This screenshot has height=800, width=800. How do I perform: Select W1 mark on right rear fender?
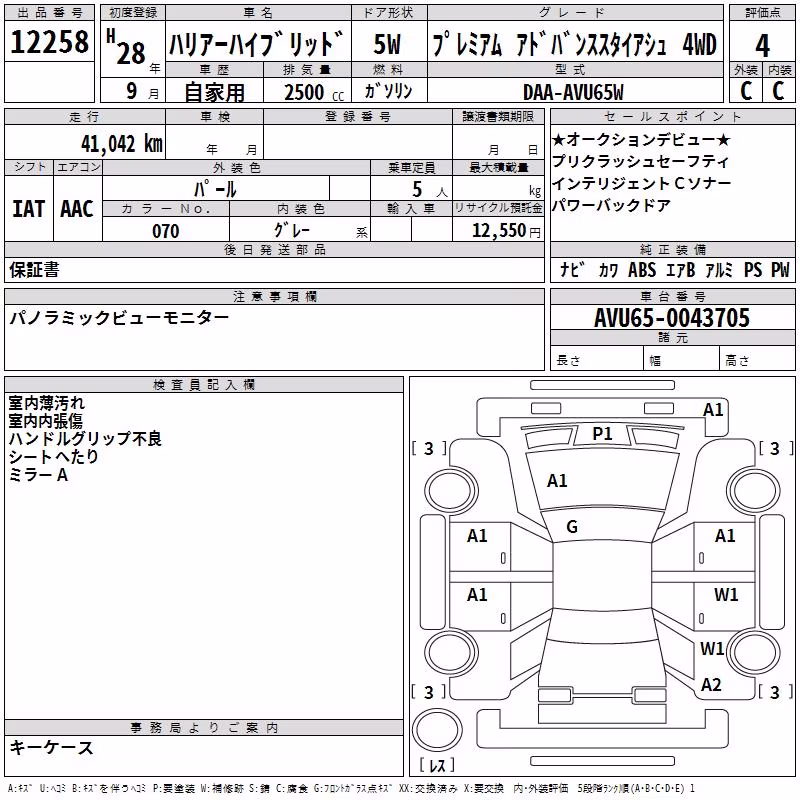(712, 648)
